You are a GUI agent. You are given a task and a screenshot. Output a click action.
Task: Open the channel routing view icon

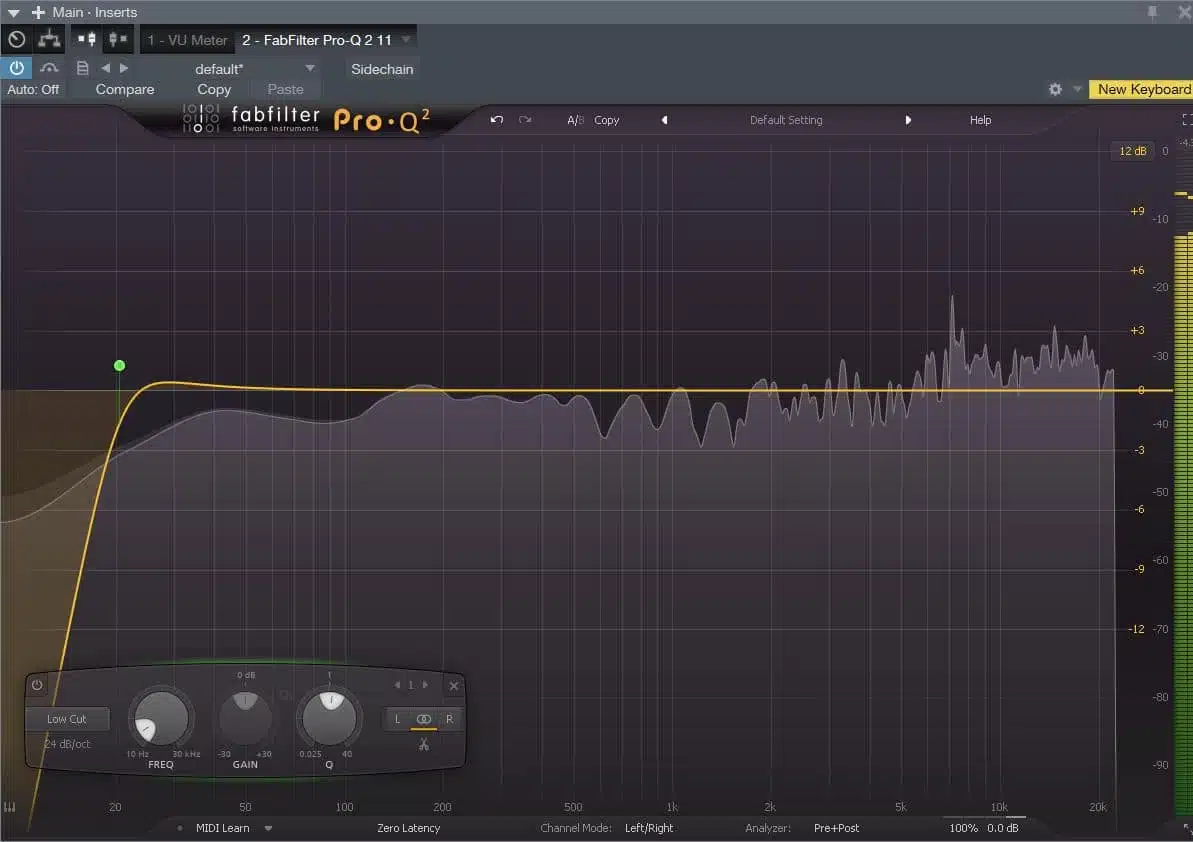tap(49, 40)
